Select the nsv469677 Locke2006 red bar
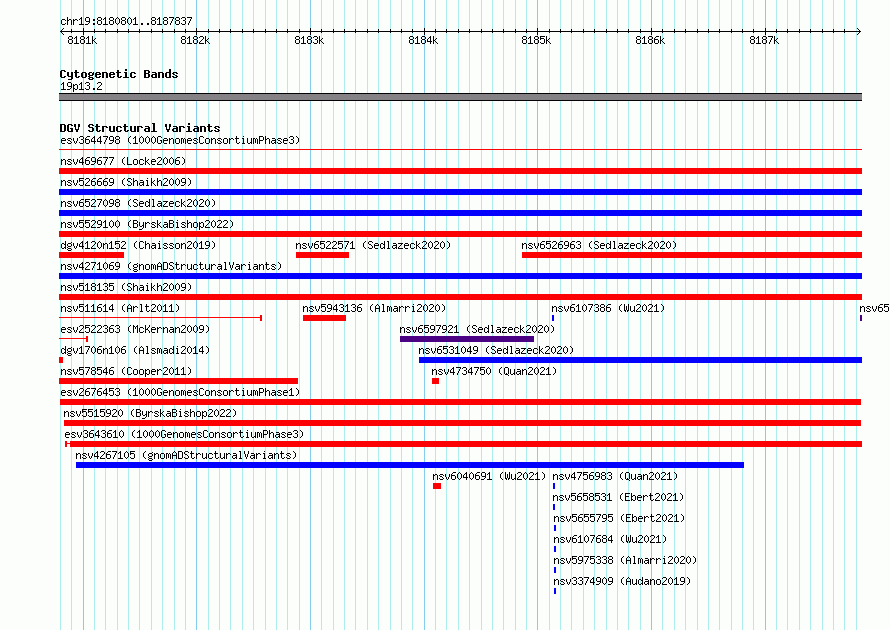This screenshot has width=890, height=630. [x=460, y=171]
